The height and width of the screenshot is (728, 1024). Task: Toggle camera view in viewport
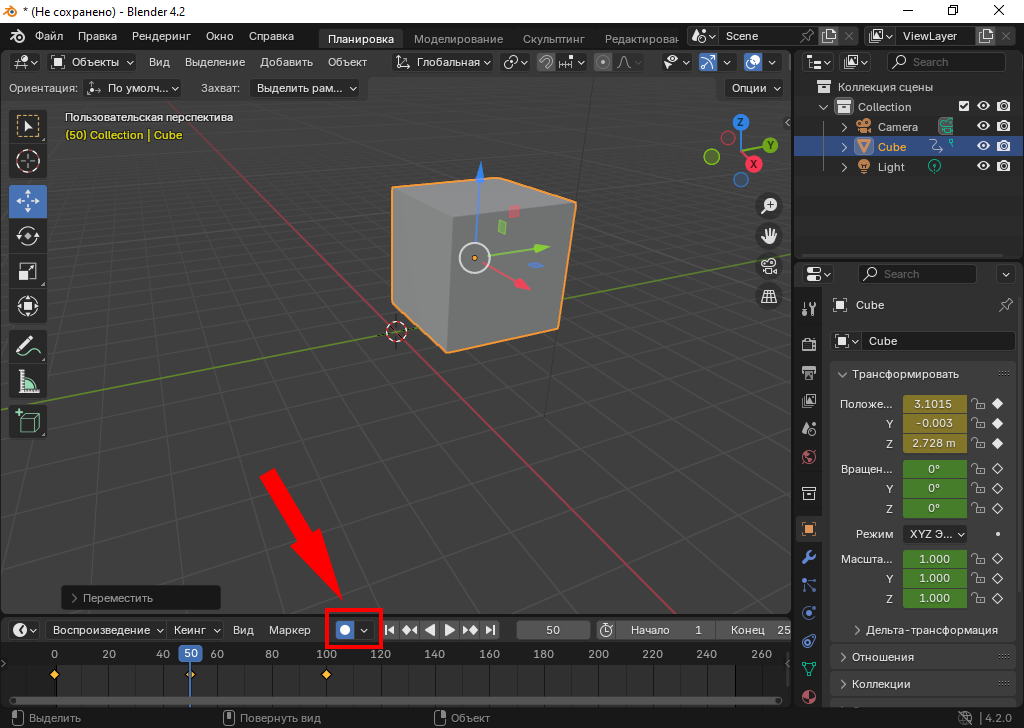point(769,266)
